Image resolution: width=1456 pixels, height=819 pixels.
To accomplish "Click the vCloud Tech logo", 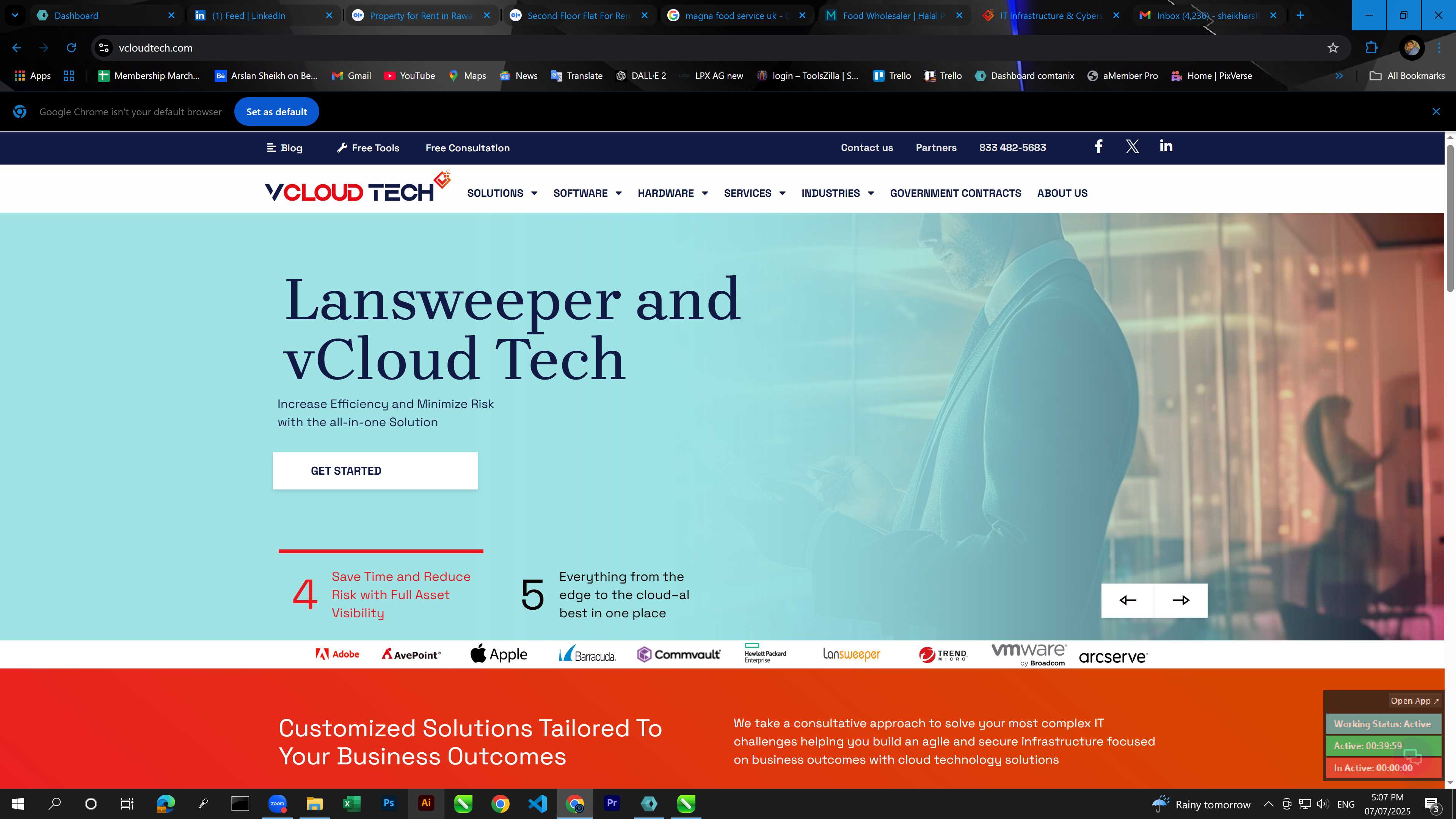I will [x=358, y=187].
